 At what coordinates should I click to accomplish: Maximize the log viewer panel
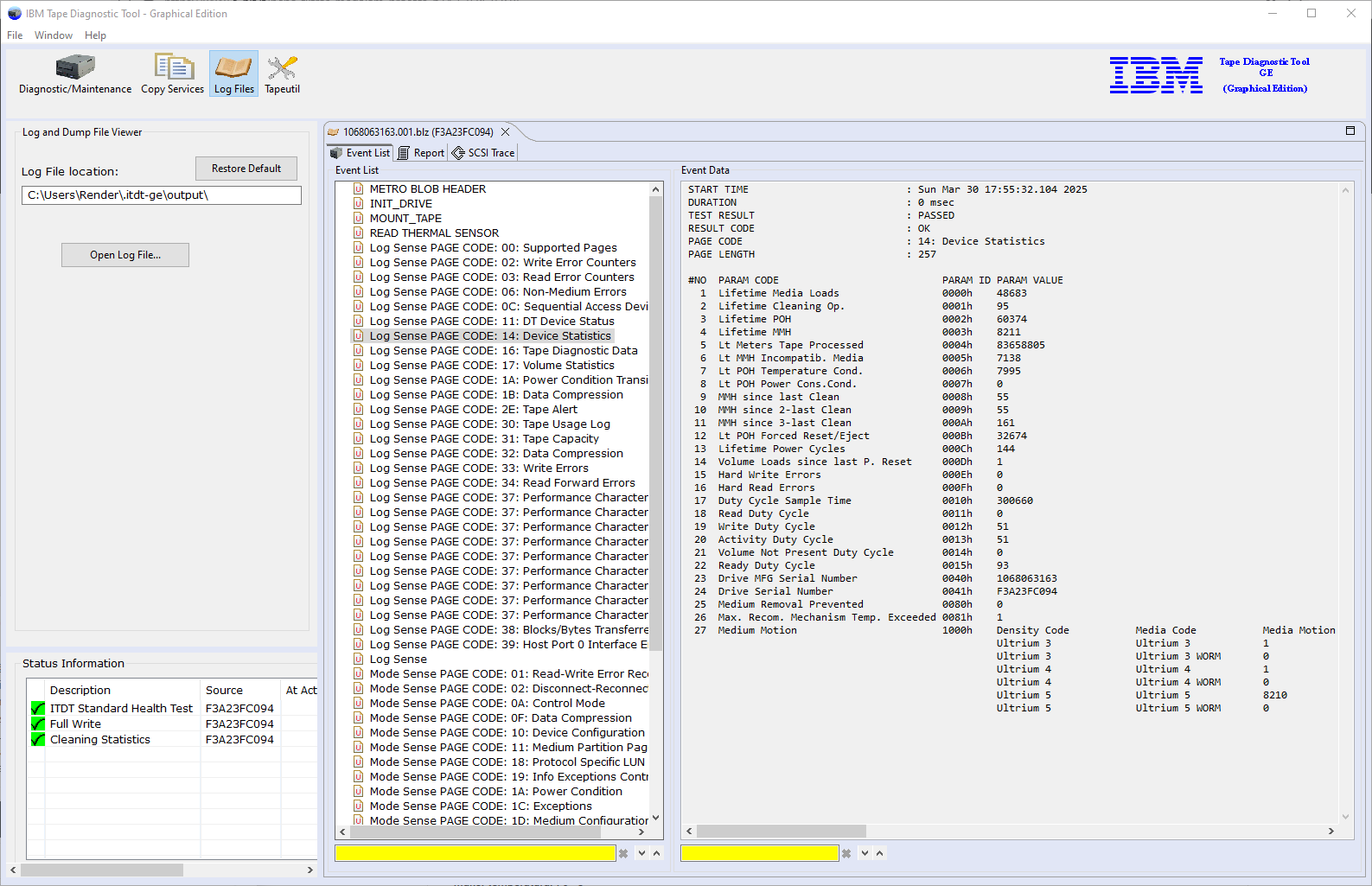(1350, 131)
